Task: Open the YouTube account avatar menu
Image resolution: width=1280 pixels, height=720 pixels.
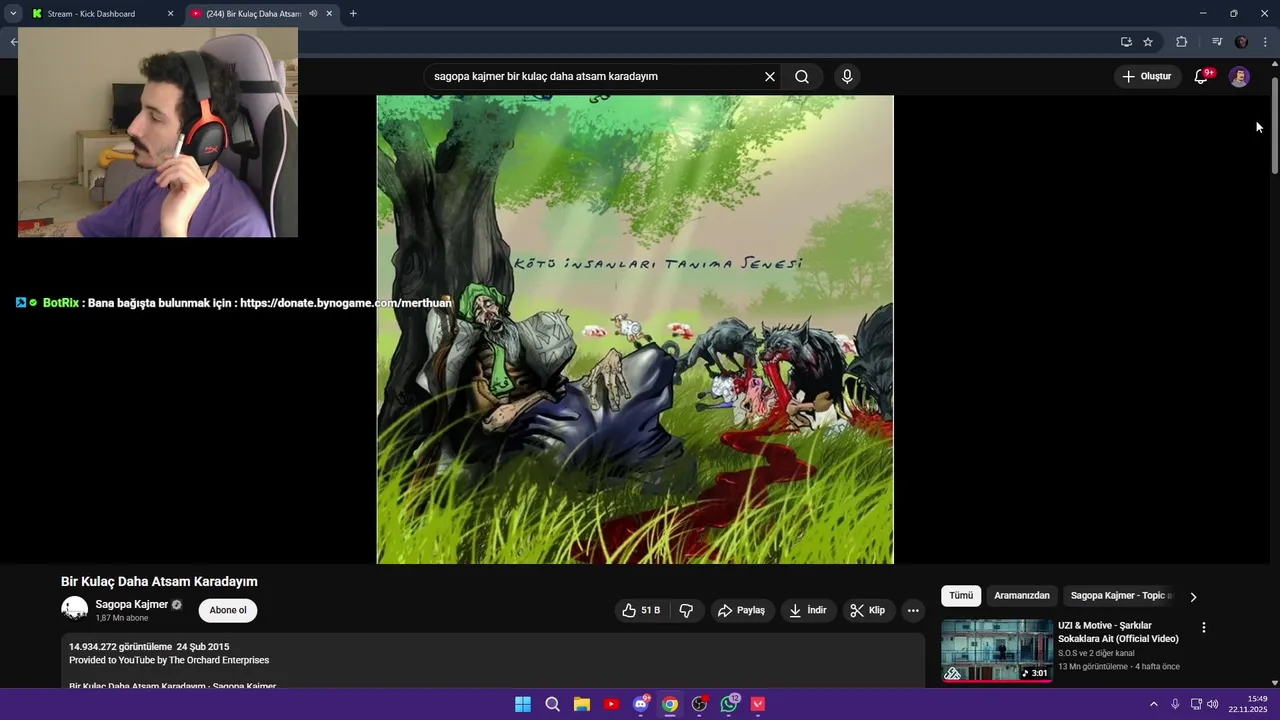Action: 1239,76
